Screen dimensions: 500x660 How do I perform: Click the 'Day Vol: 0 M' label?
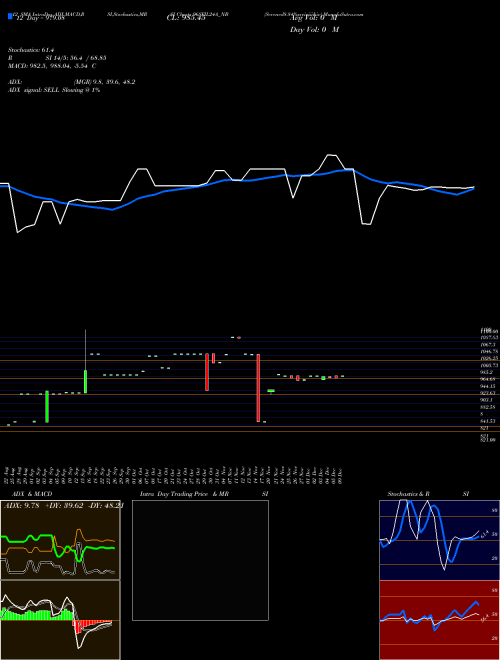[x=314, y=30]
